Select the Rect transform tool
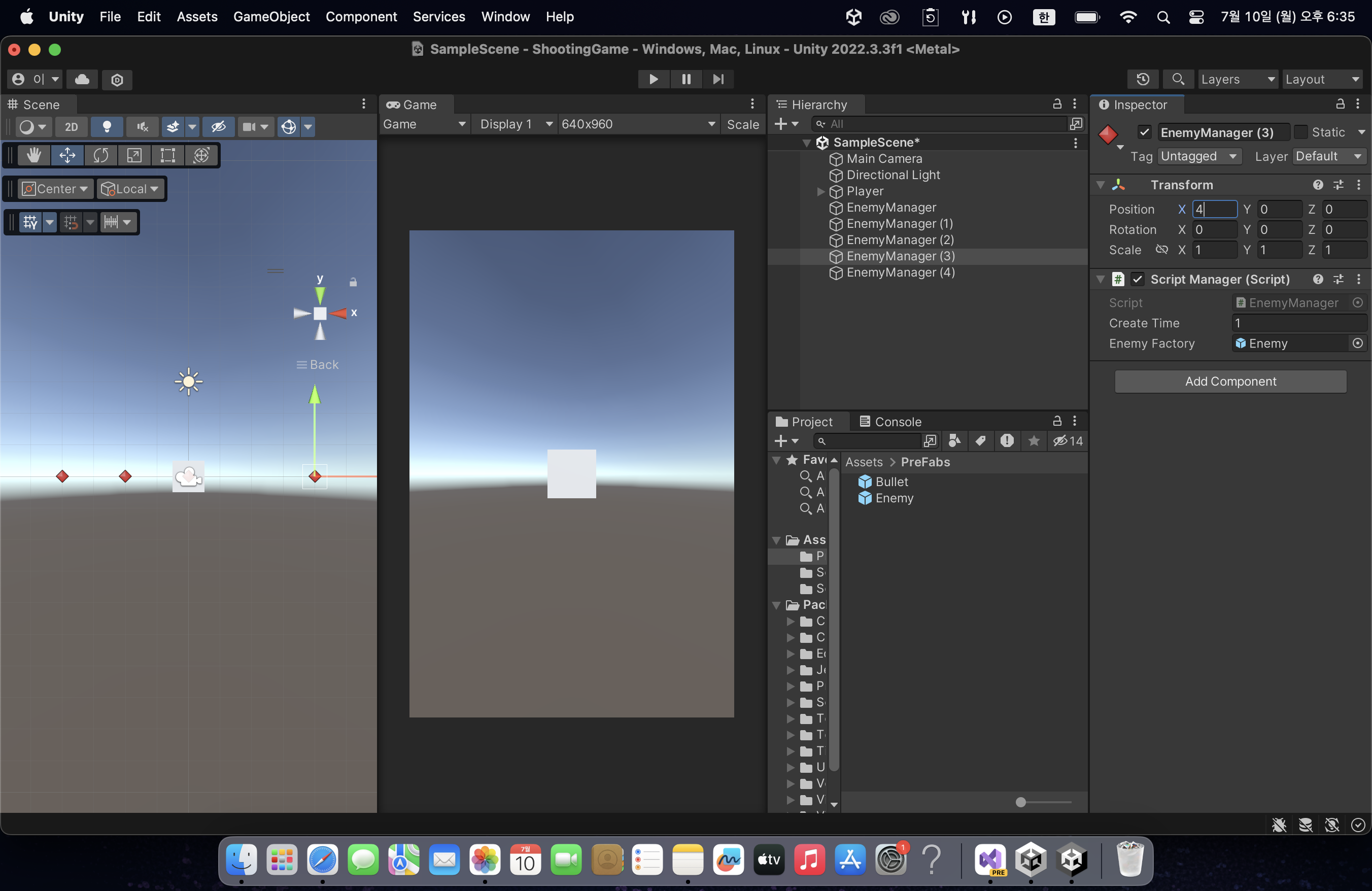1372x891 pixels. tap(168, 155)
